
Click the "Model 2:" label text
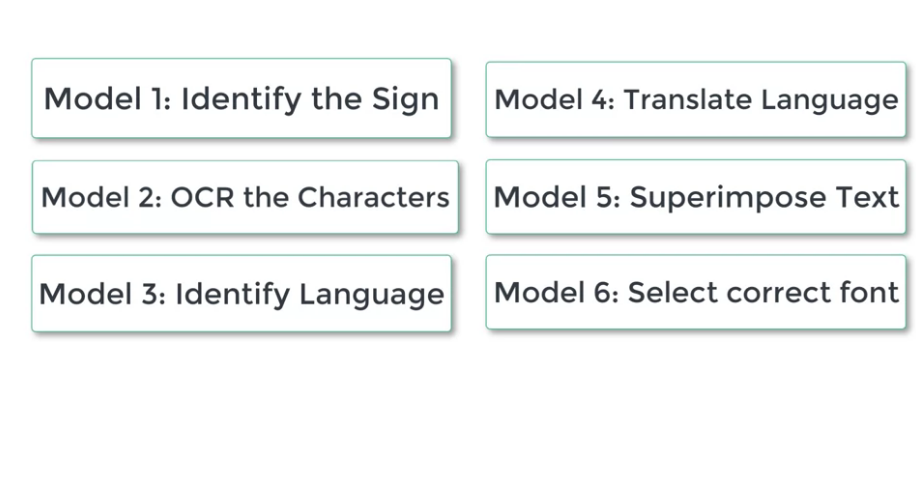[x=101, y=197]
